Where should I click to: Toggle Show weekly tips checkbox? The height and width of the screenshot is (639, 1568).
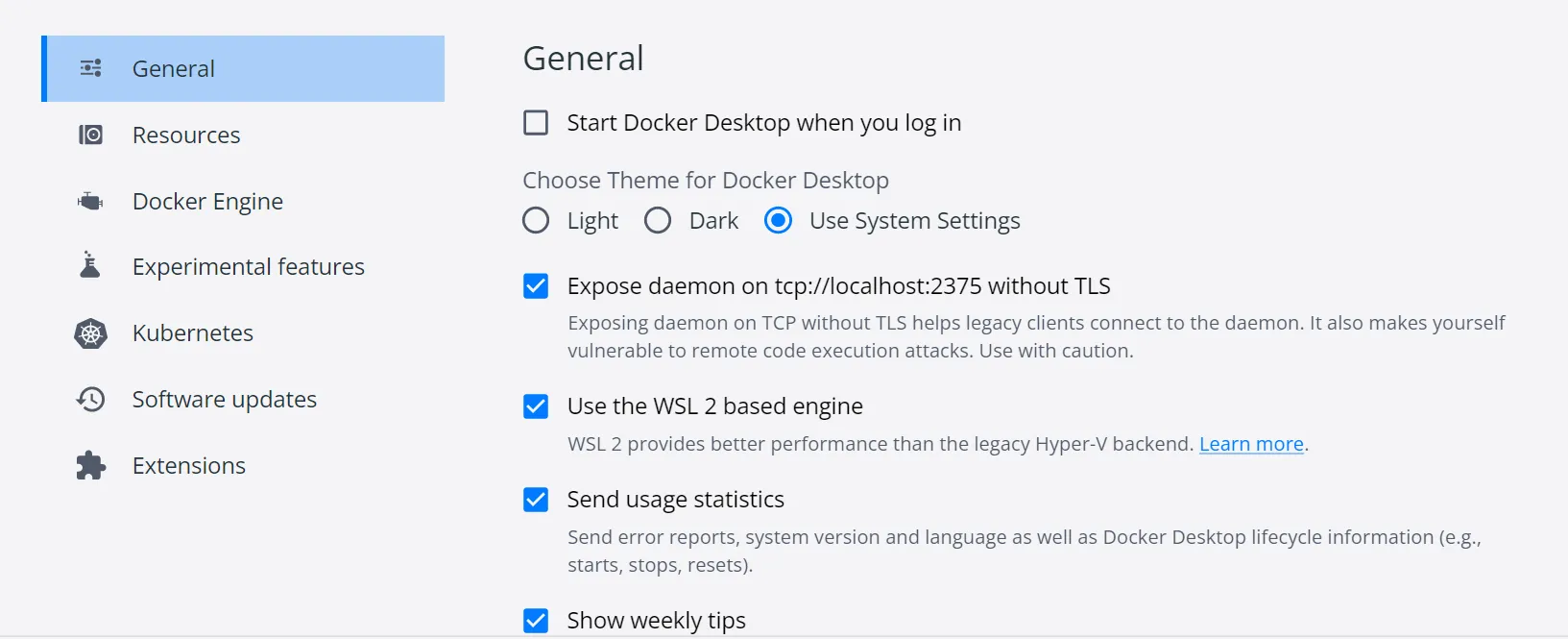click(x=536, y=621)
